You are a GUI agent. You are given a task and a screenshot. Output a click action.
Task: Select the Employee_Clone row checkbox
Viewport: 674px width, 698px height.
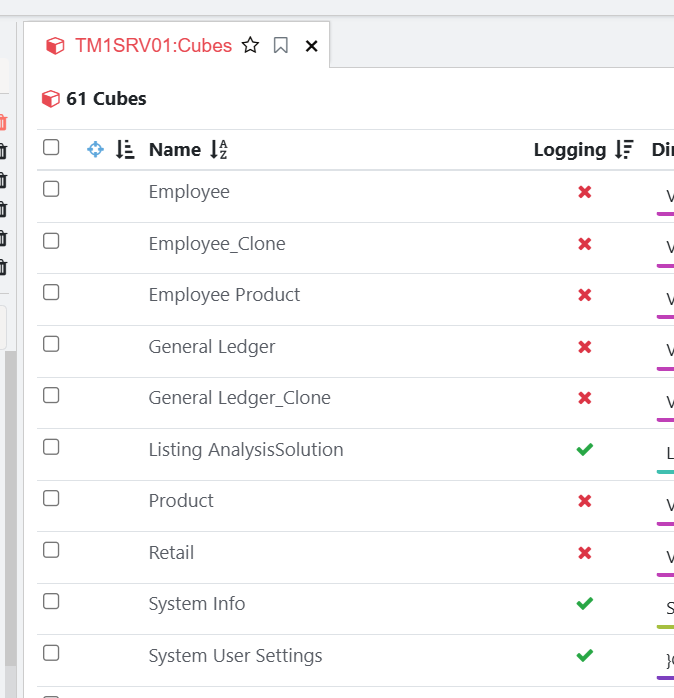[51, 241]
